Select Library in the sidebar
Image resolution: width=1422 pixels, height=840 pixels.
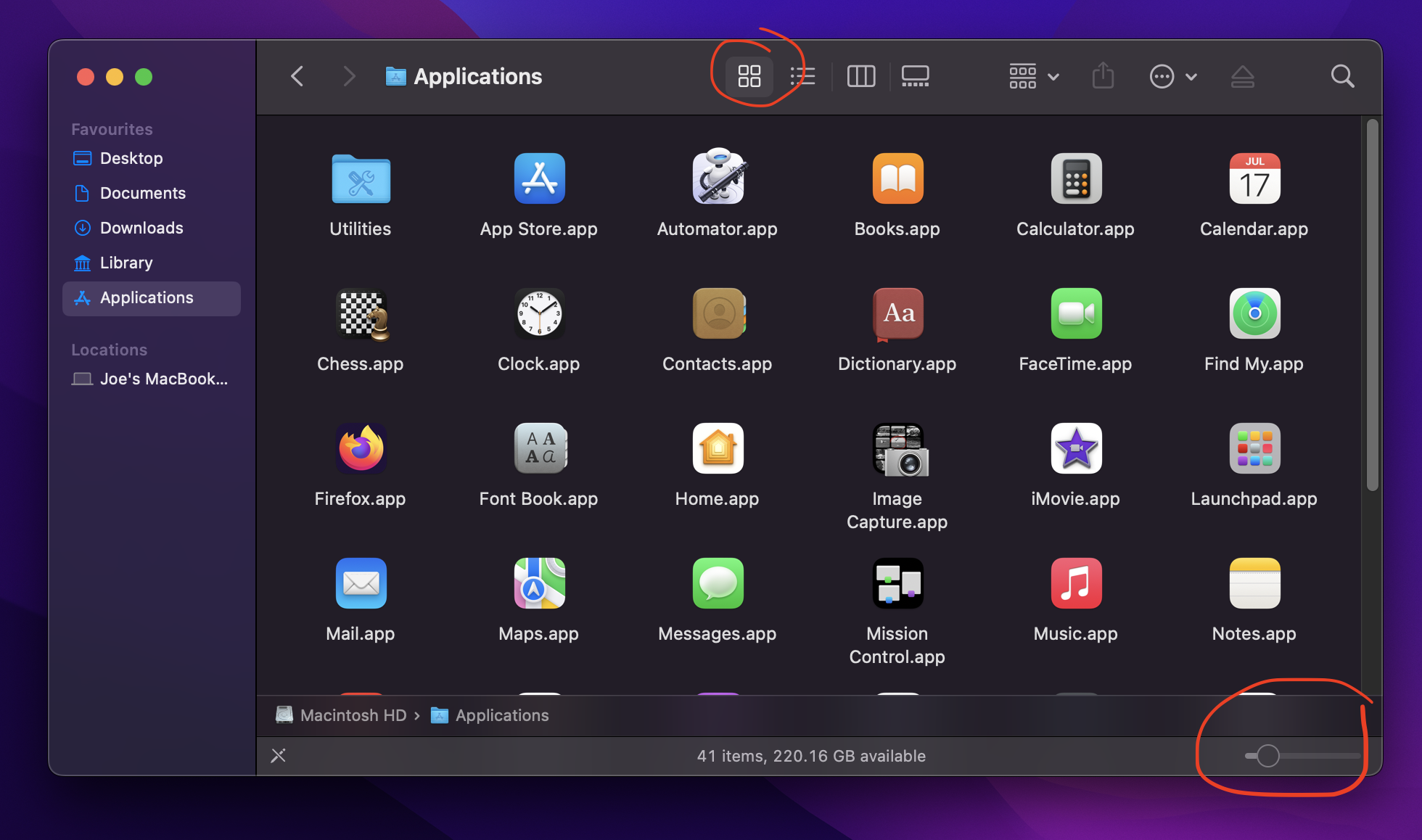pos(126,263)
